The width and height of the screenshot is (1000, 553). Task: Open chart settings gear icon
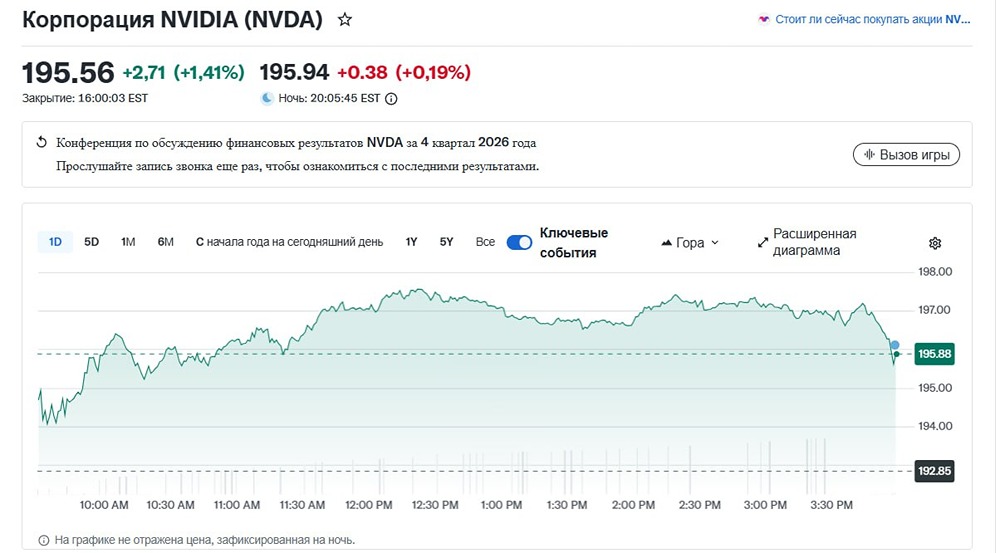click(935, 243)
